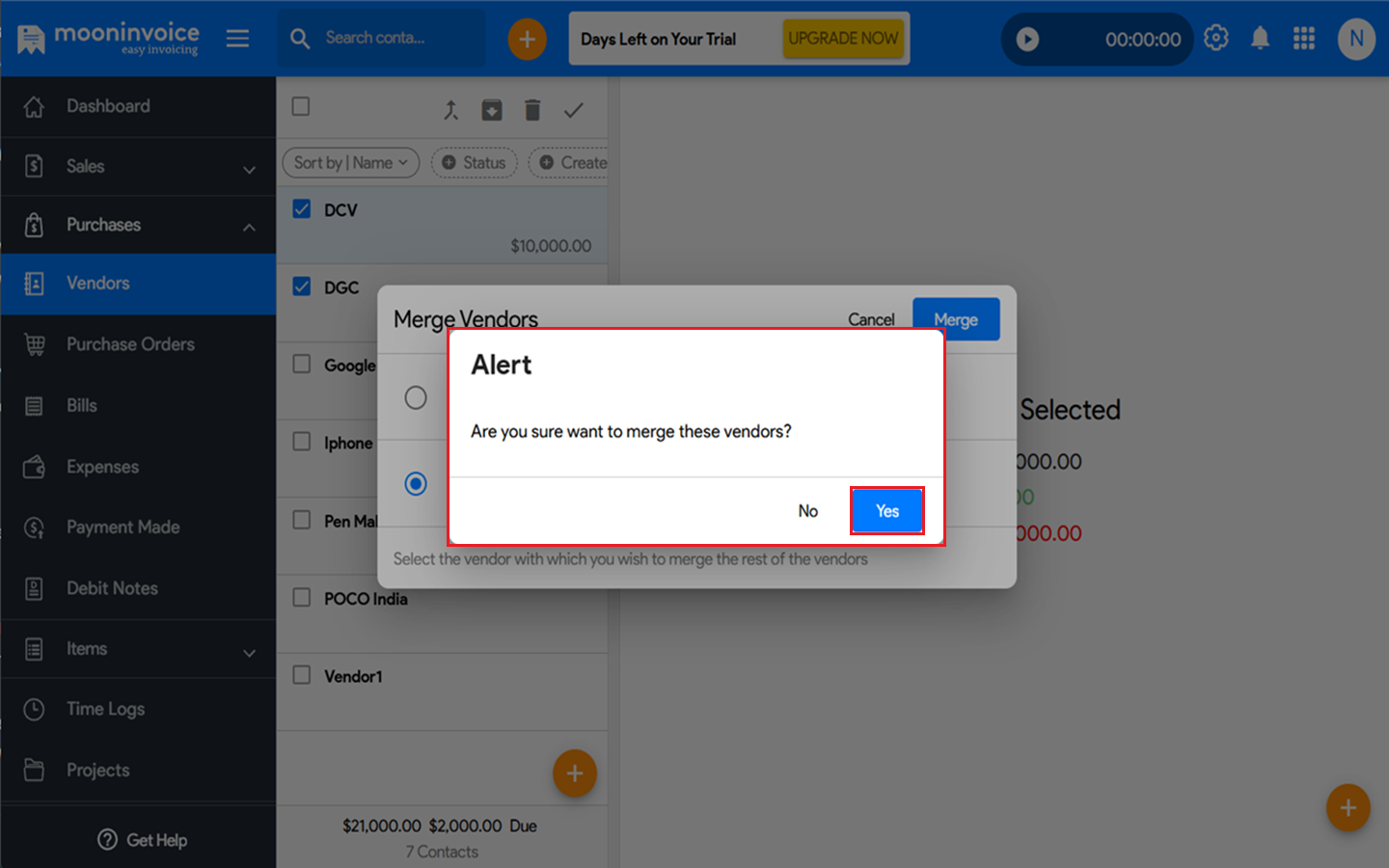Go to Dashboard in sidebar
1389x868 pixels.
click(138, 106)
